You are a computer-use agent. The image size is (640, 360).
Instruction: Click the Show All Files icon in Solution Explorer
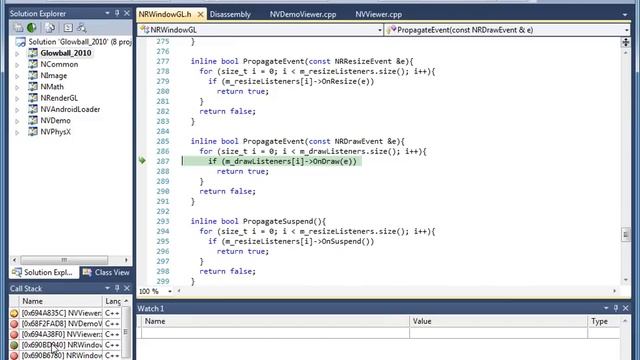50,28
